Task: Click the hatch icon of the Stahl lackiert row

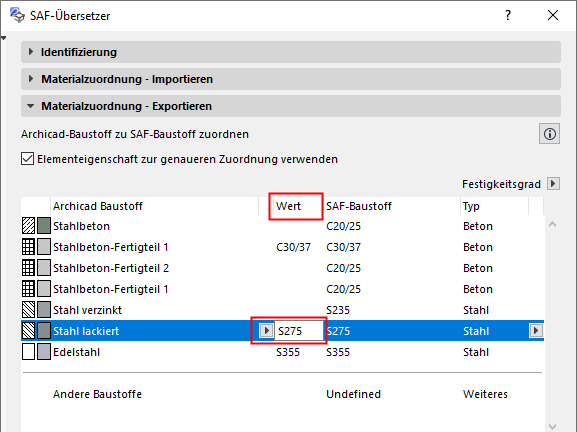Action: 28,331
